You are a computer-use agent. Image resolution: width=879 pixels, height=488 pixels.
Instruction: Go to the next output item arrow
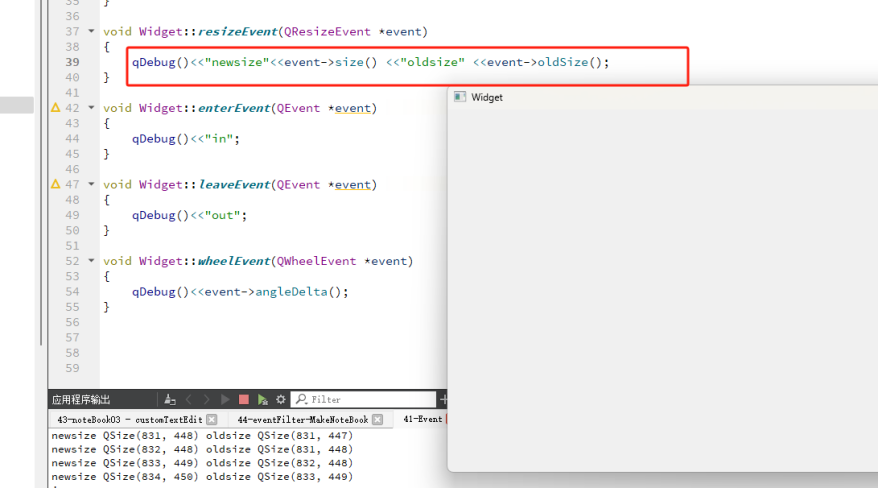[x=206, y=399]
